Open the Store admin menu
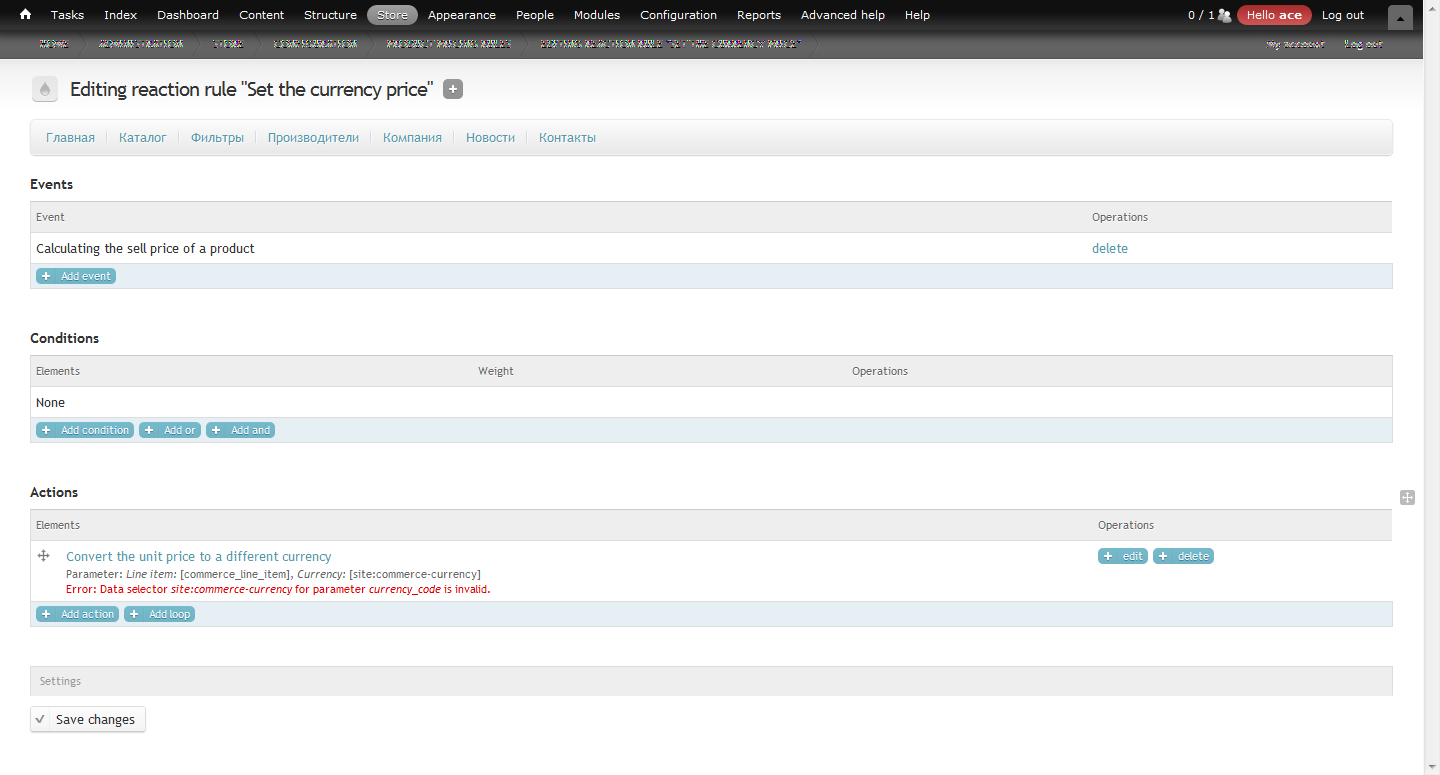Screen dimensions: 1440x775 pos(392,15)
